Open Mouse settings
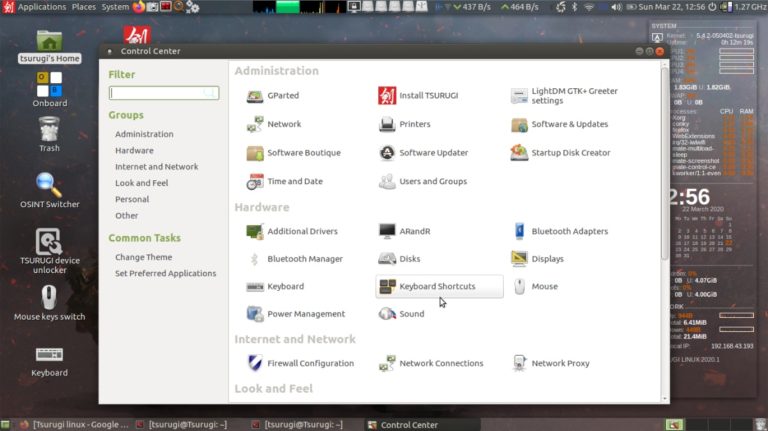768x431 pixels. pos(535,287)
